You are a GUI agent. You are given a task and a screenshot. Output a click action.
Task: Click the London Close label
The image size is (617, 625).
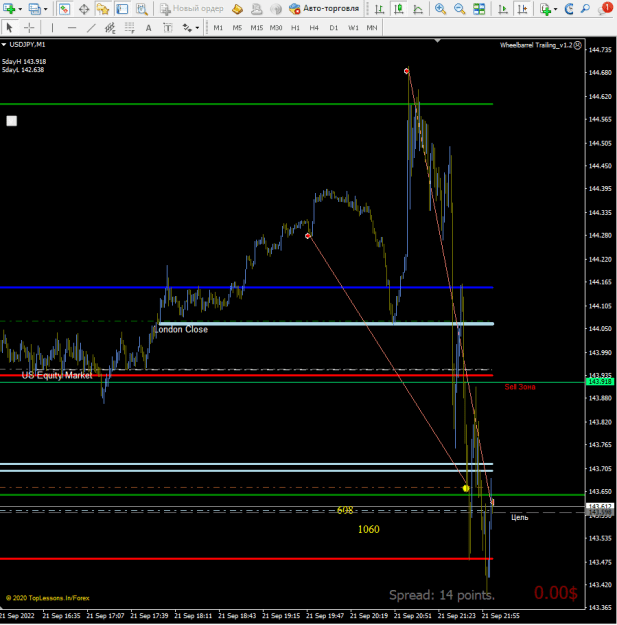tap(181, 329)
